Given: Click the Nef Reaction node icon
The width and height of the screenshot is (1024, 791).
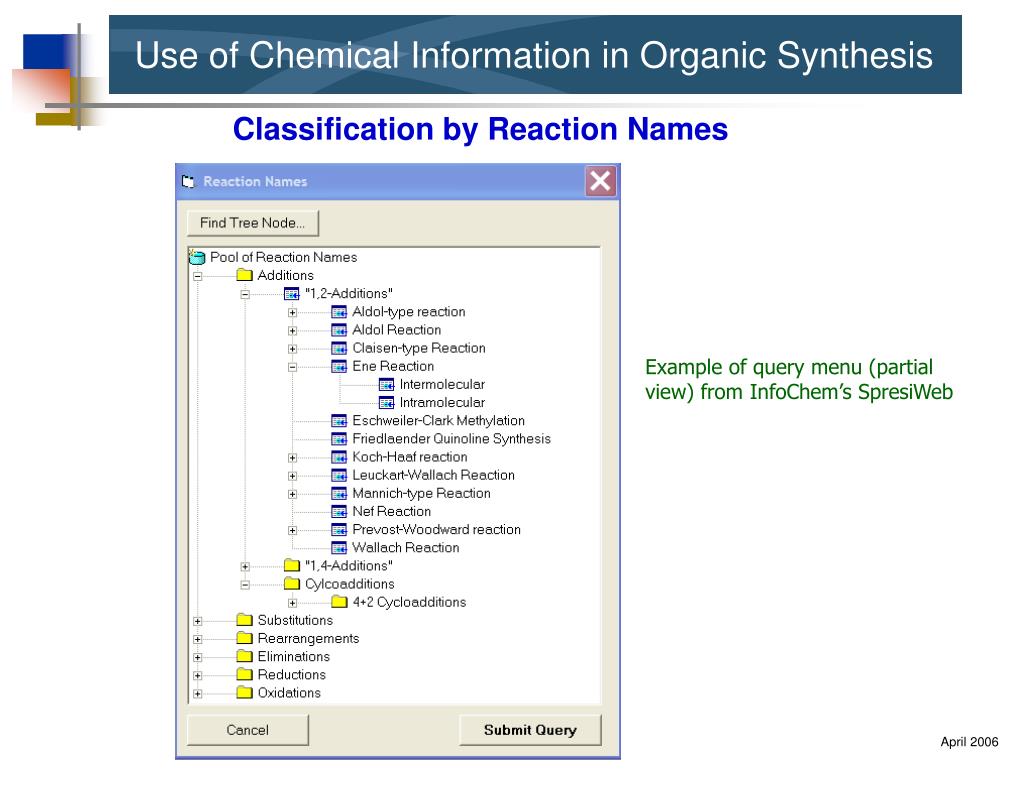Looking at the screenshot, I should pyautogui.click(x=339, y=511).
